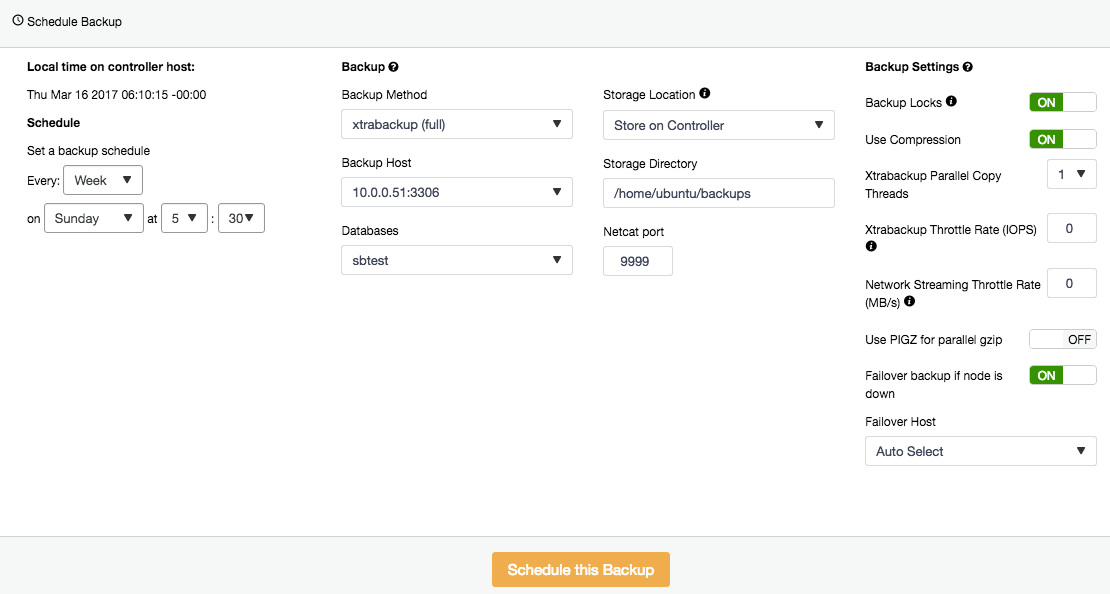Change the Sunday day-of-week dropdown

click(93, 218)
